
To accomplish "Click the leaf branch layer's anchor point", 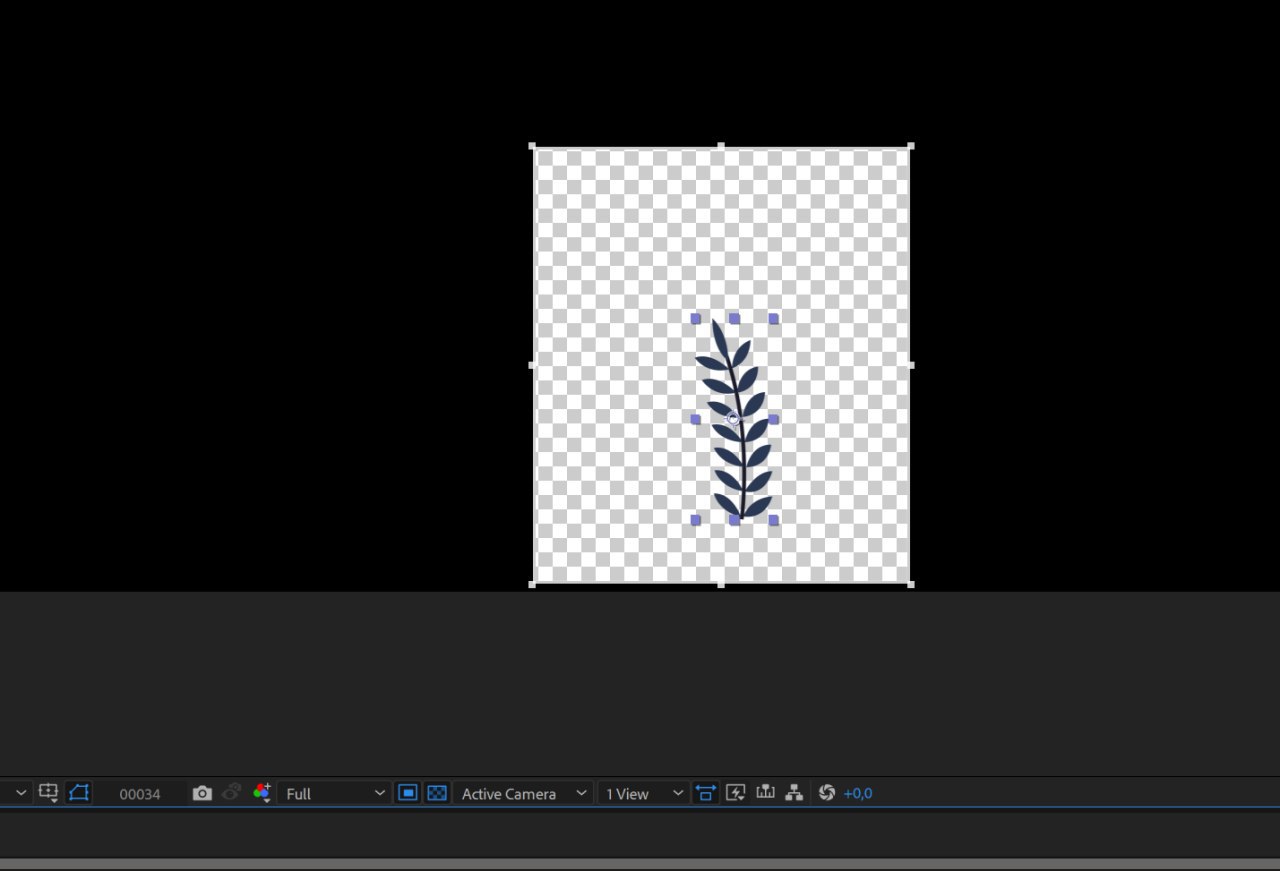I will (x=733, y=419).
